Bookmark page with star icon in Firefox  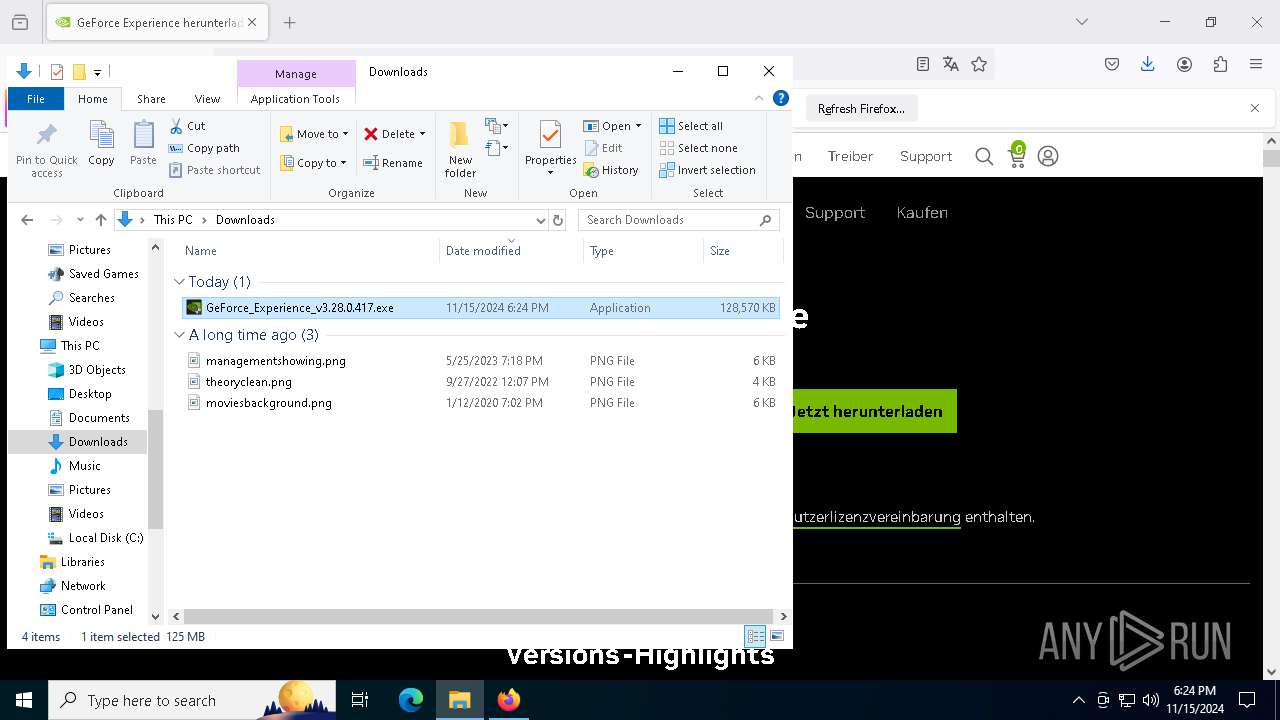(x=979, y=64)
